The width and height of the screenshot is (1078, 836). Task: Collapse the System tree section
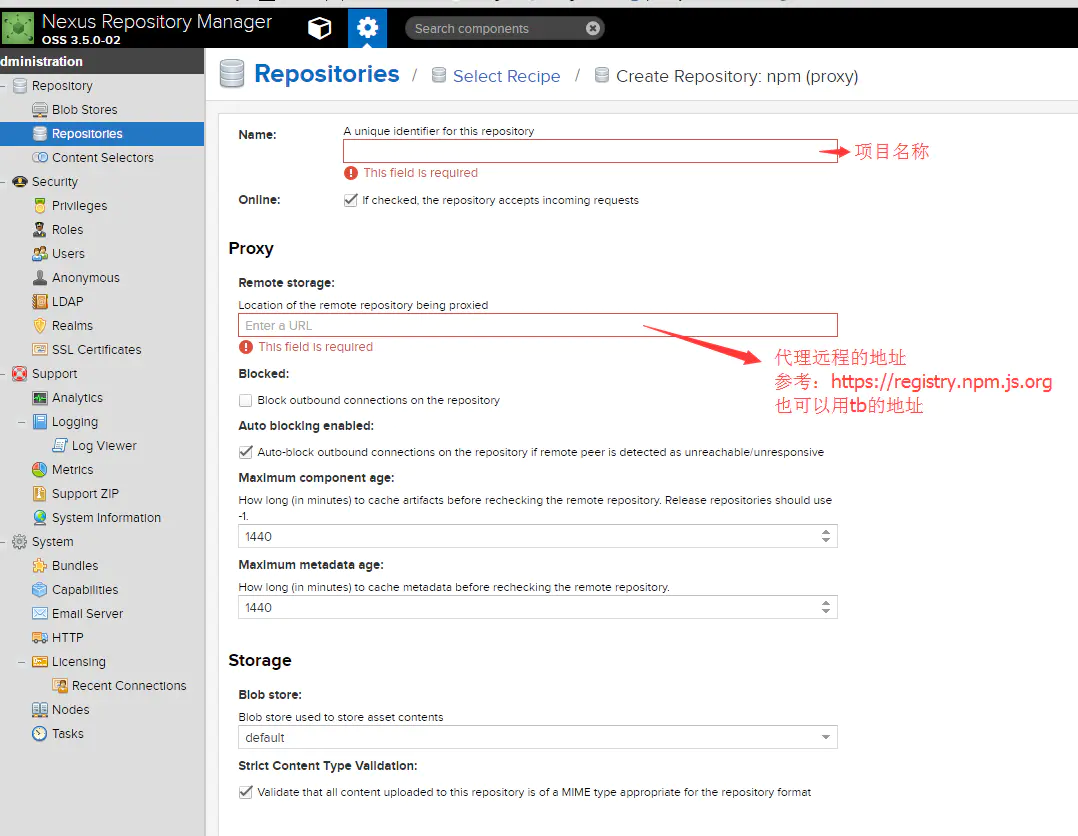[x=3, y=542]
